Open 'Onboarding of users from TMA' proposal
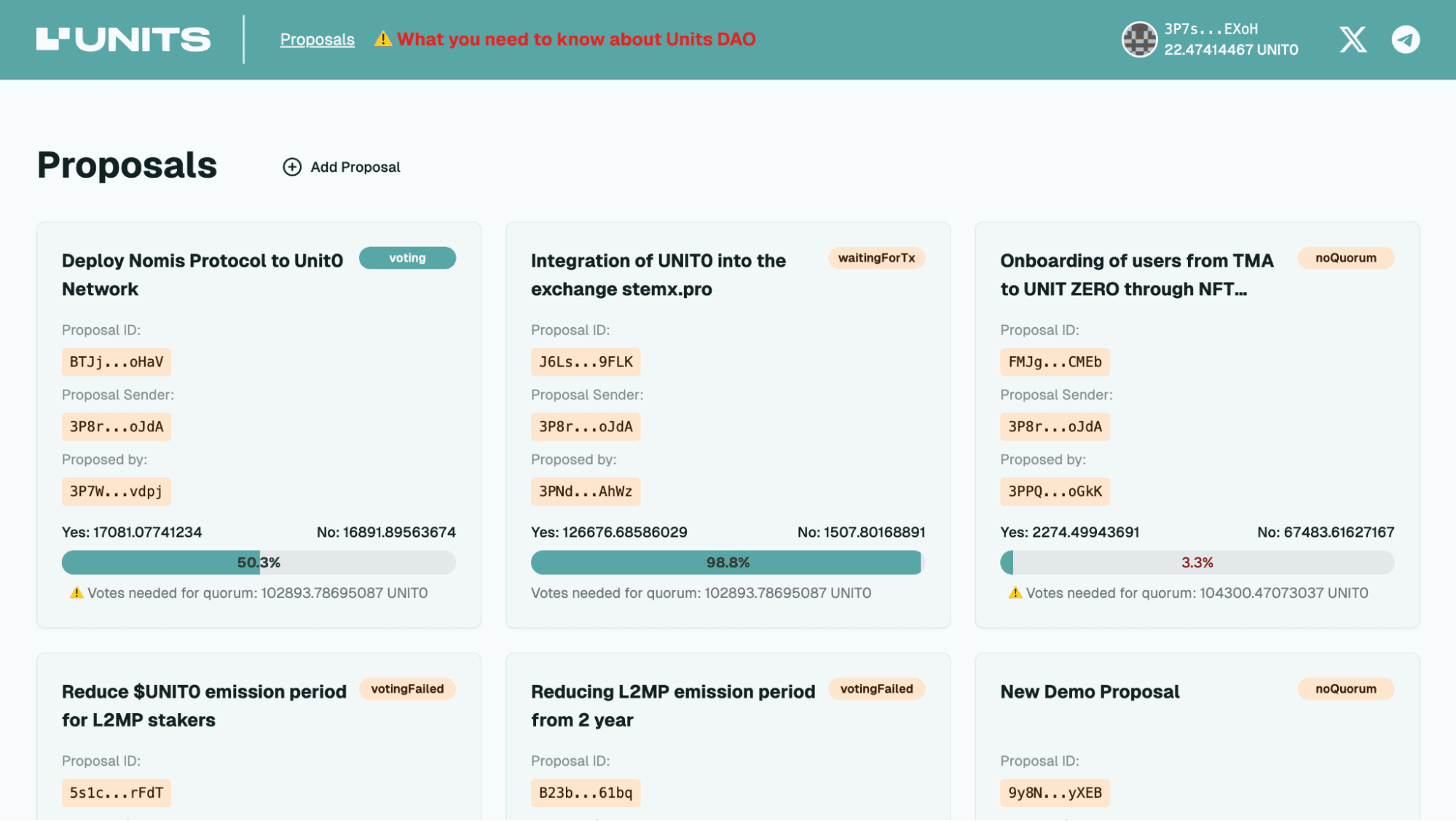The height and width of the screenshot is (821, 1456). [x=1137, y=275]
